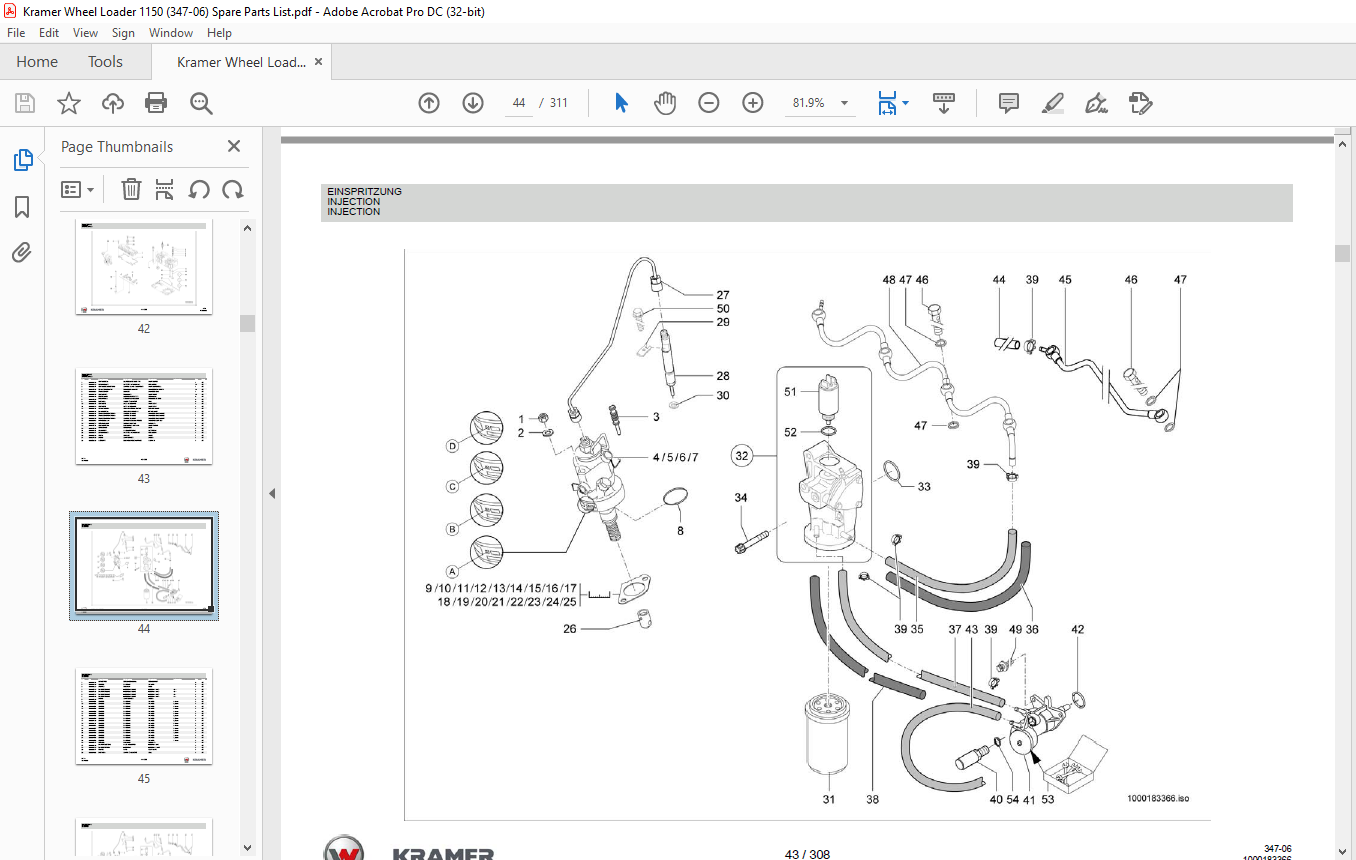Open the View menu
1356x860 pixels.
click(x=85, y=33)
